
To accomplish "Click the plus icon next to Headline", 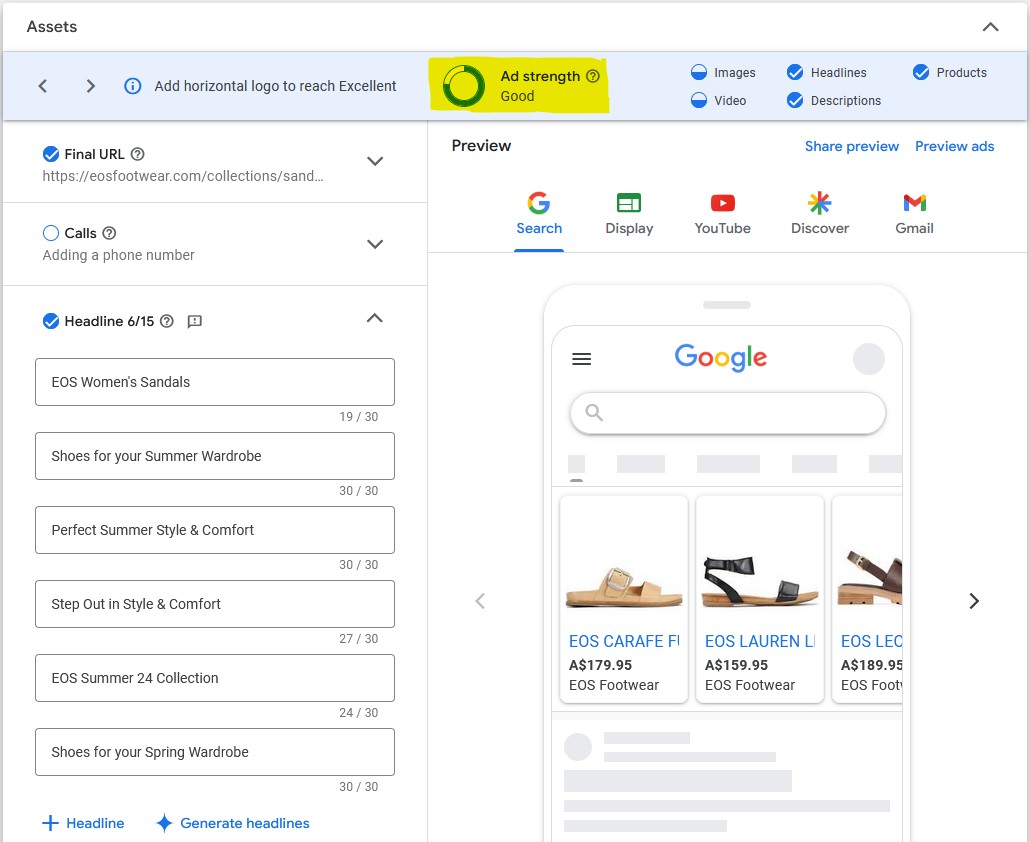I will 50,823.
